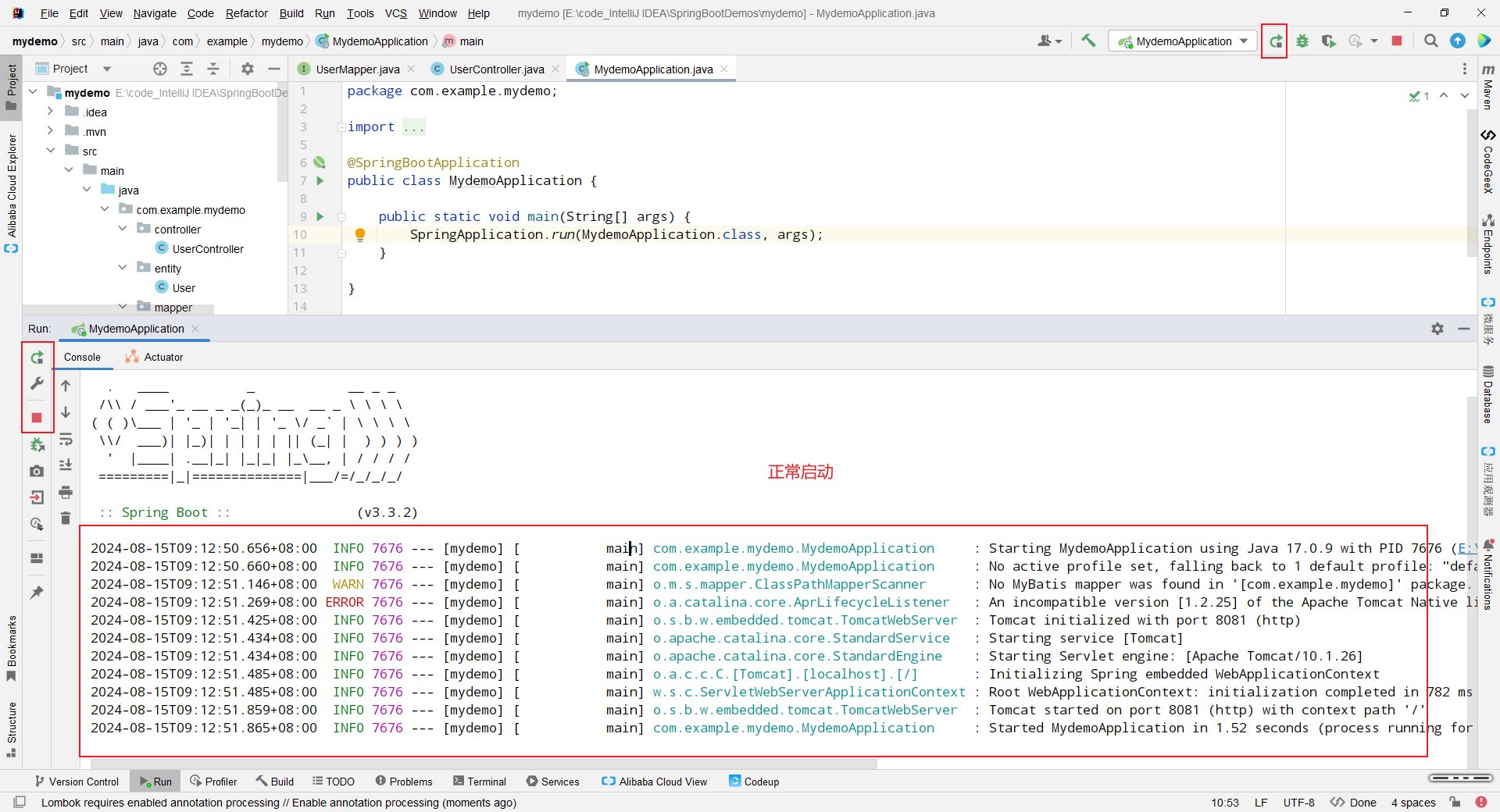Screen dimensions: 1500x812
Task: Take thread dump with camera icon
Action: tap(37, 471)
